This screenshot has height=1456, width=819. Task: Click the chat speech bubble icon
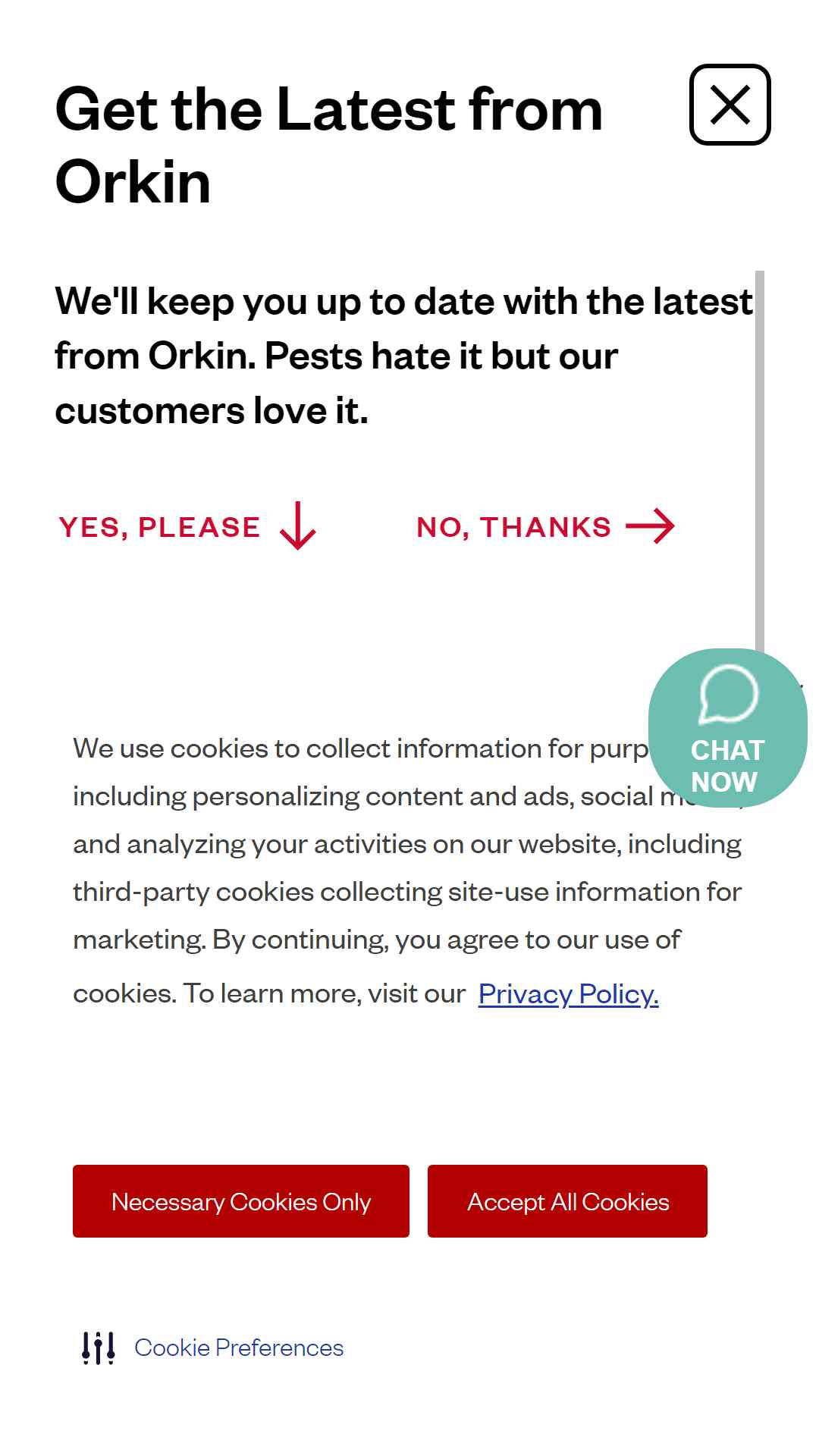pyautogui.click(x=729, y=694)
